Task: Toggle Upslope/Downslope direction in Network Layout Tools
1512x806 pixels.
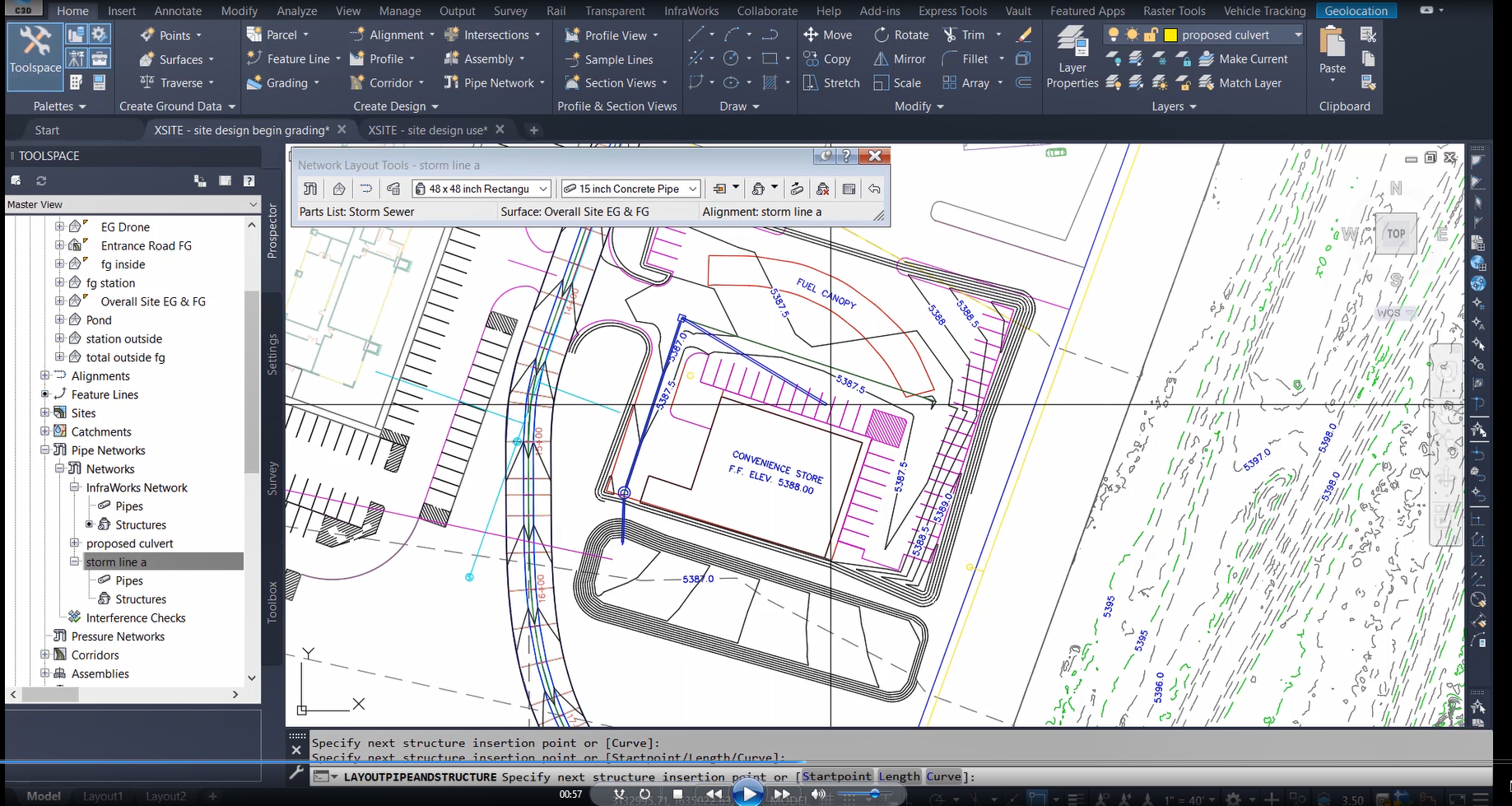Action: click(x=796, y=189)
